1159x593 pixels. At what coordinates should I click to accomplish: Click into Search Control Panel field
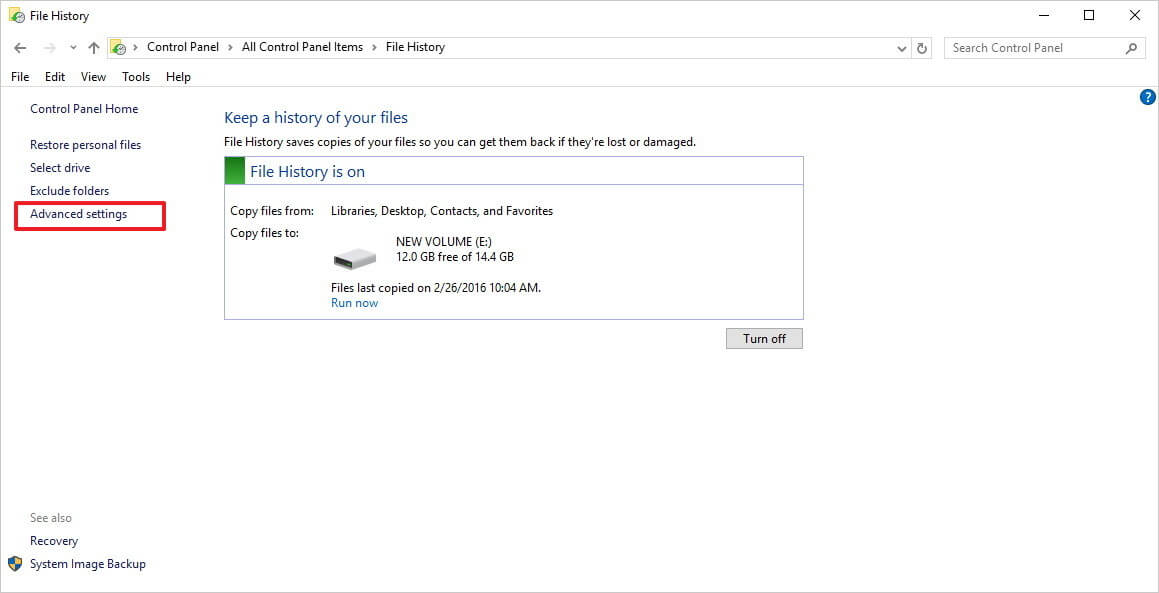click(1035, 48)
